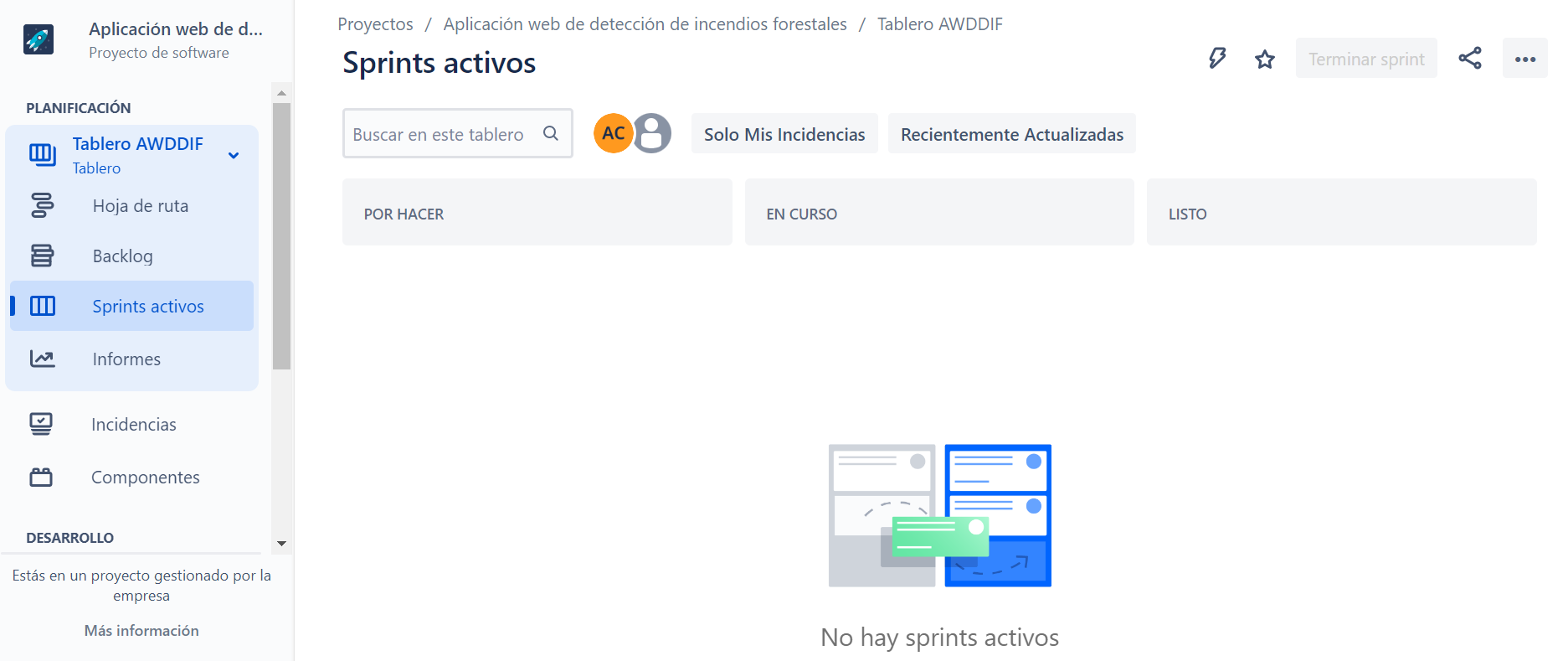
Task: Click the Backlog icon in sidebar
Action: point(42,256)
